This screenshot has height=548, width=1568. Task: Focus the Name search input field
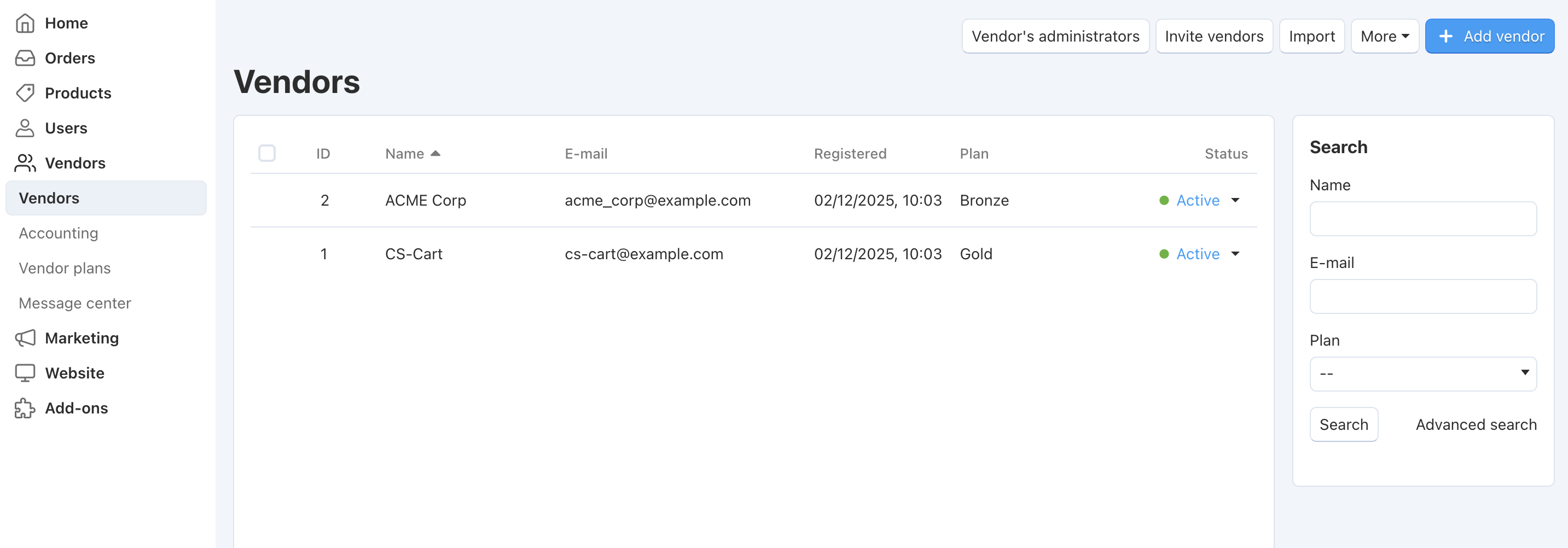pyautogui.click(x=1422, y=218)
